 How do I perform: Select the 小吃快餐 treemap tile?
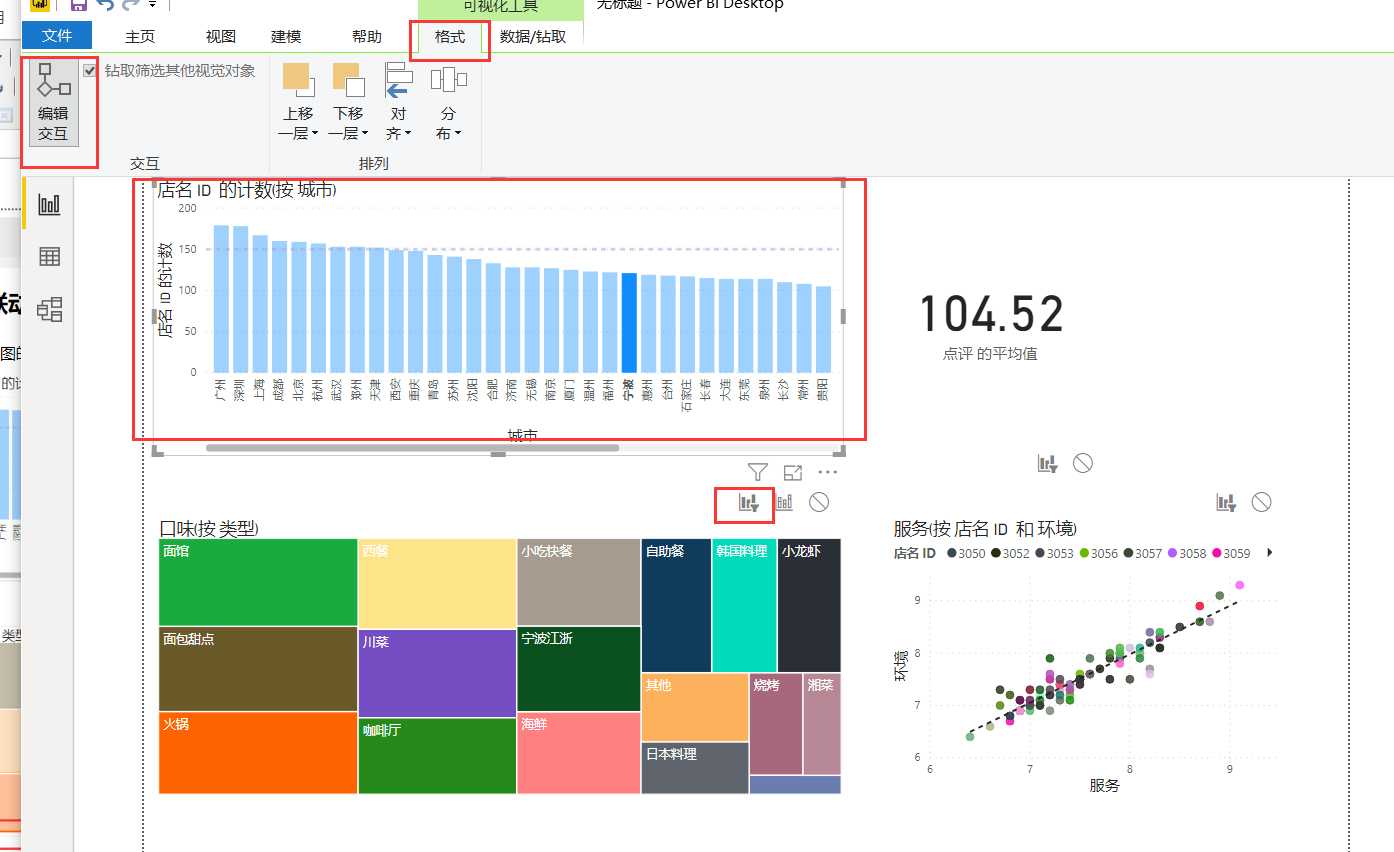click(x=579, y=582)
